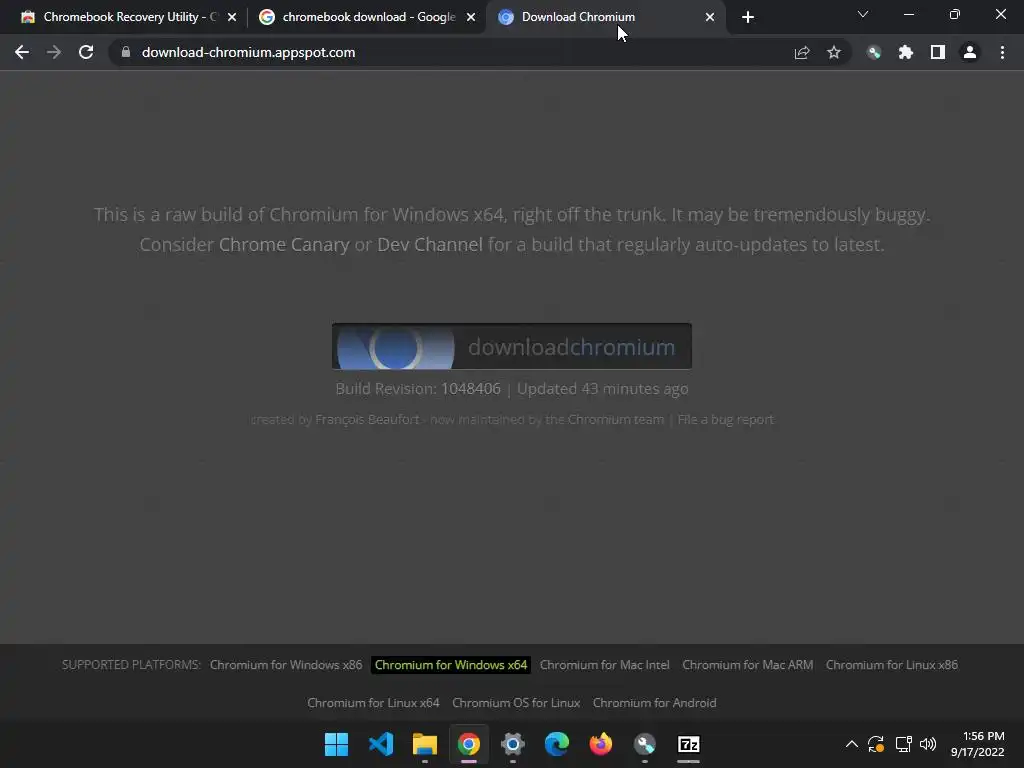Click Google Chrome taskbar icon
This screenshot has width=1024, height=768.
coord(469,744)
